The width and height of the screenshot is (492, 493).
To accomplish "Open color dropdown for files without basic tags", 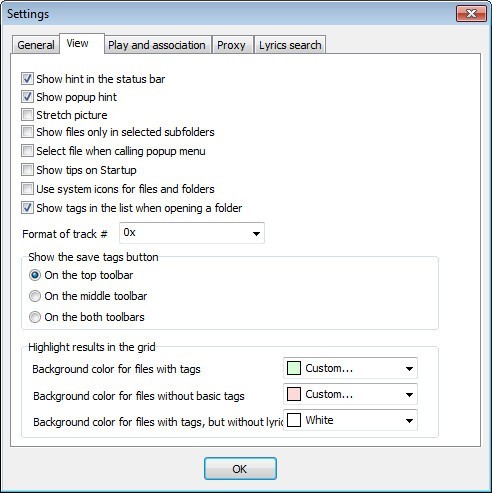I will point(350,394).
